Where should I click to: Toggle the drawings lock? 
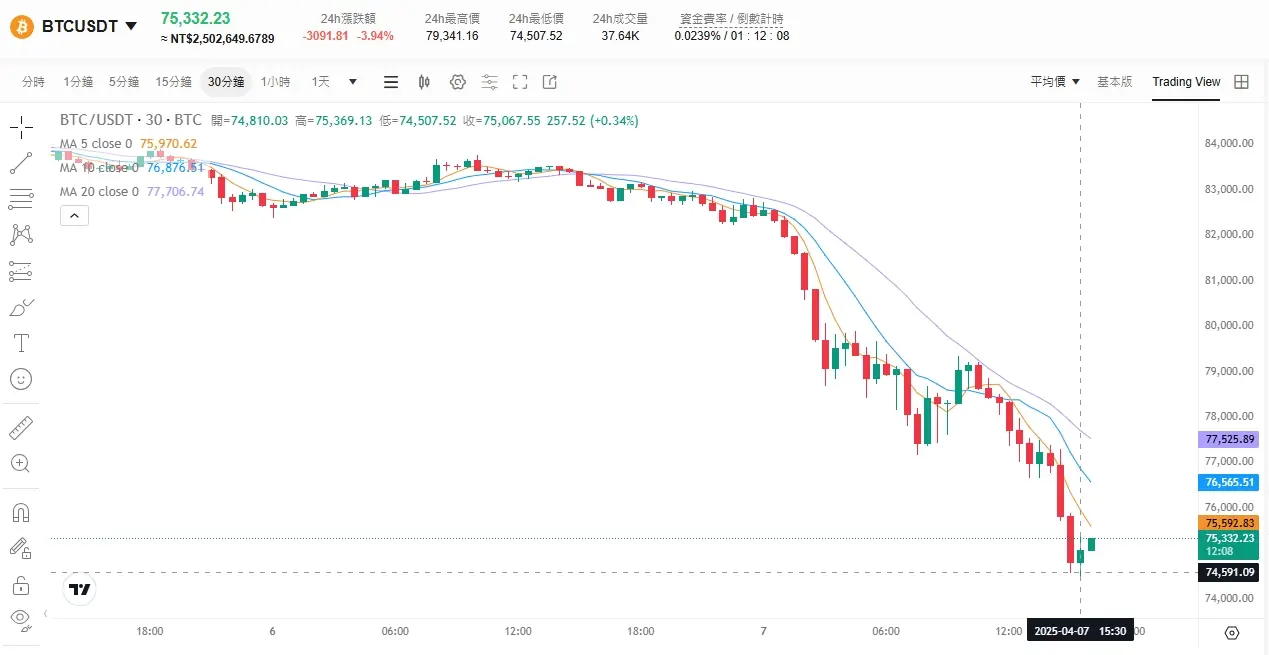tap(21, 583)
